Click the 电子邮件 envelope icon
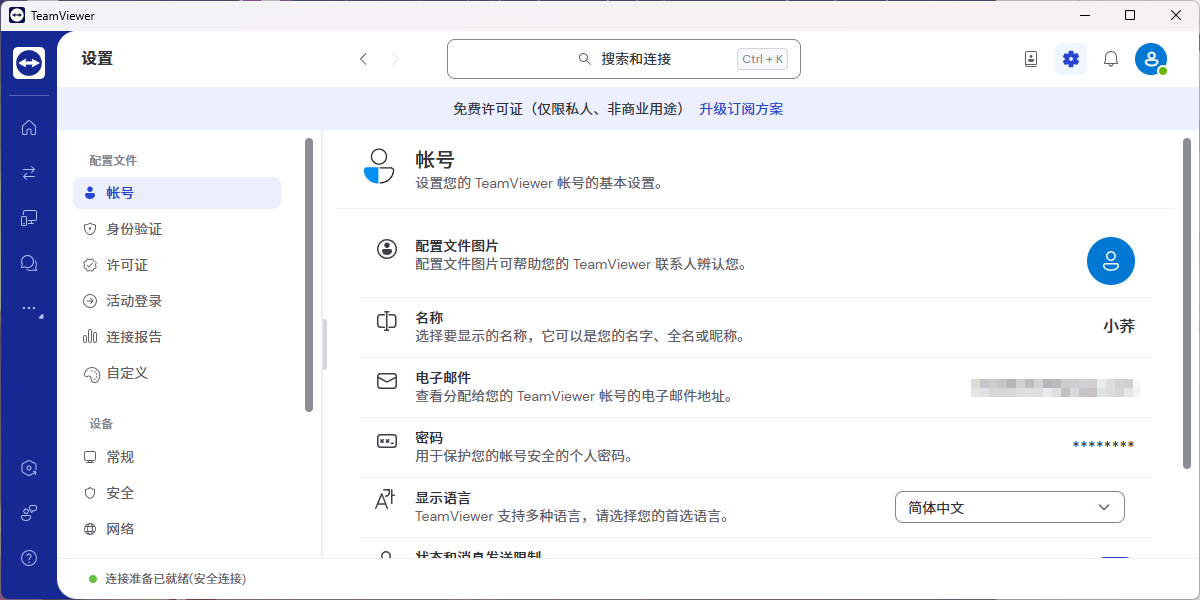 tap(387, 381)
